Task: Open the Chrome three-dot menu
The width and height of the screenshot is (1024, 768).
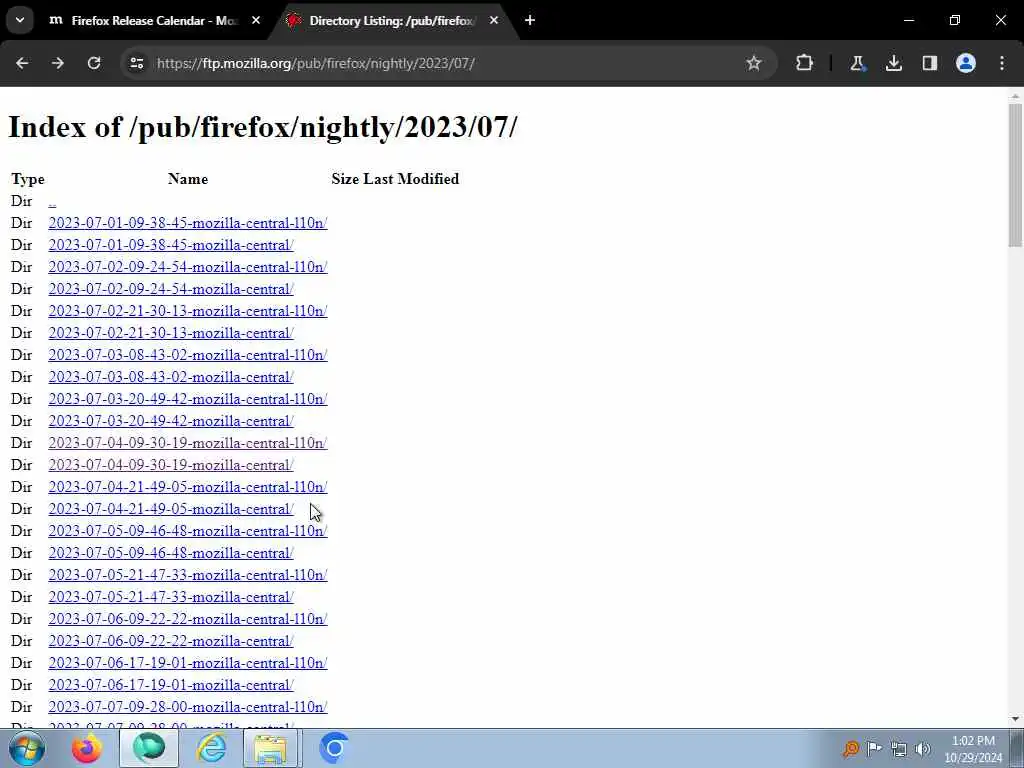Action: [x=1002, y=63]
